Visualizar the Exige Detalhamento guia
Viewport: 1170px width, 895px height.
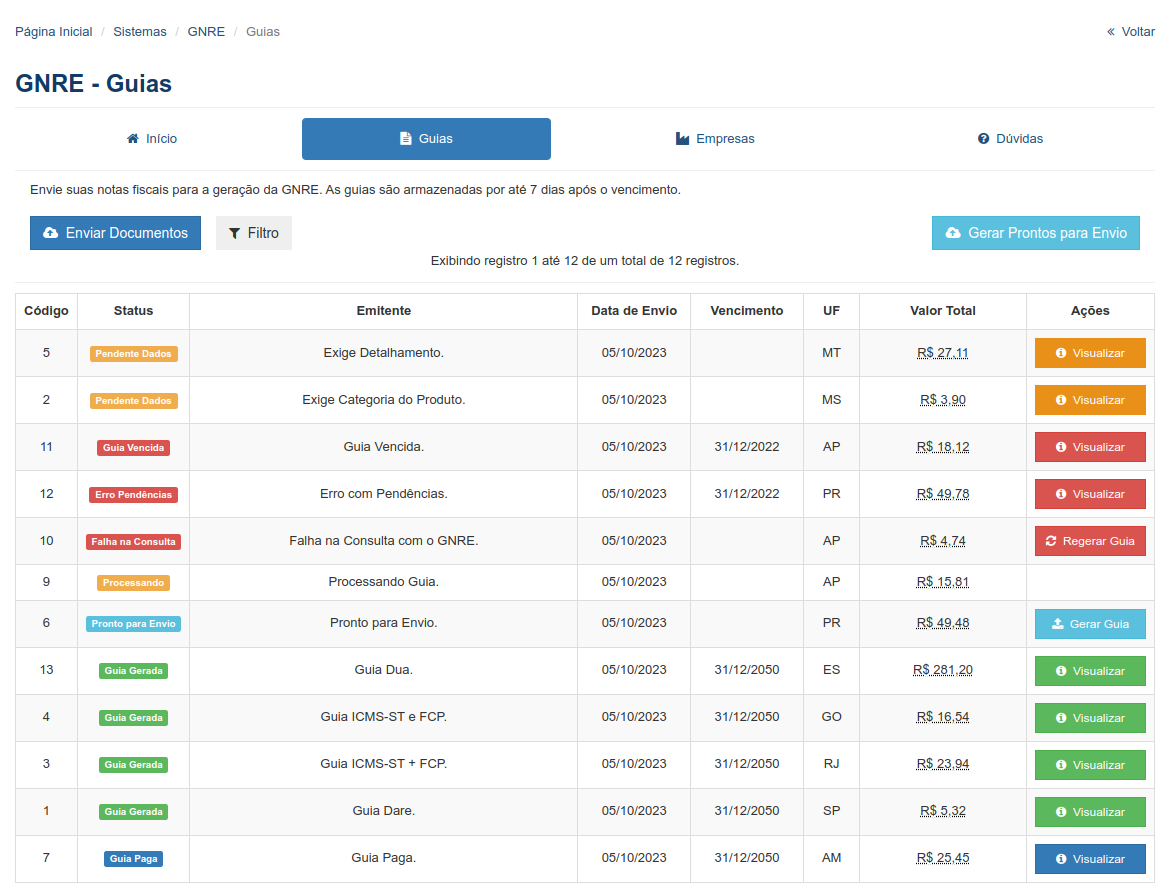1090,353
